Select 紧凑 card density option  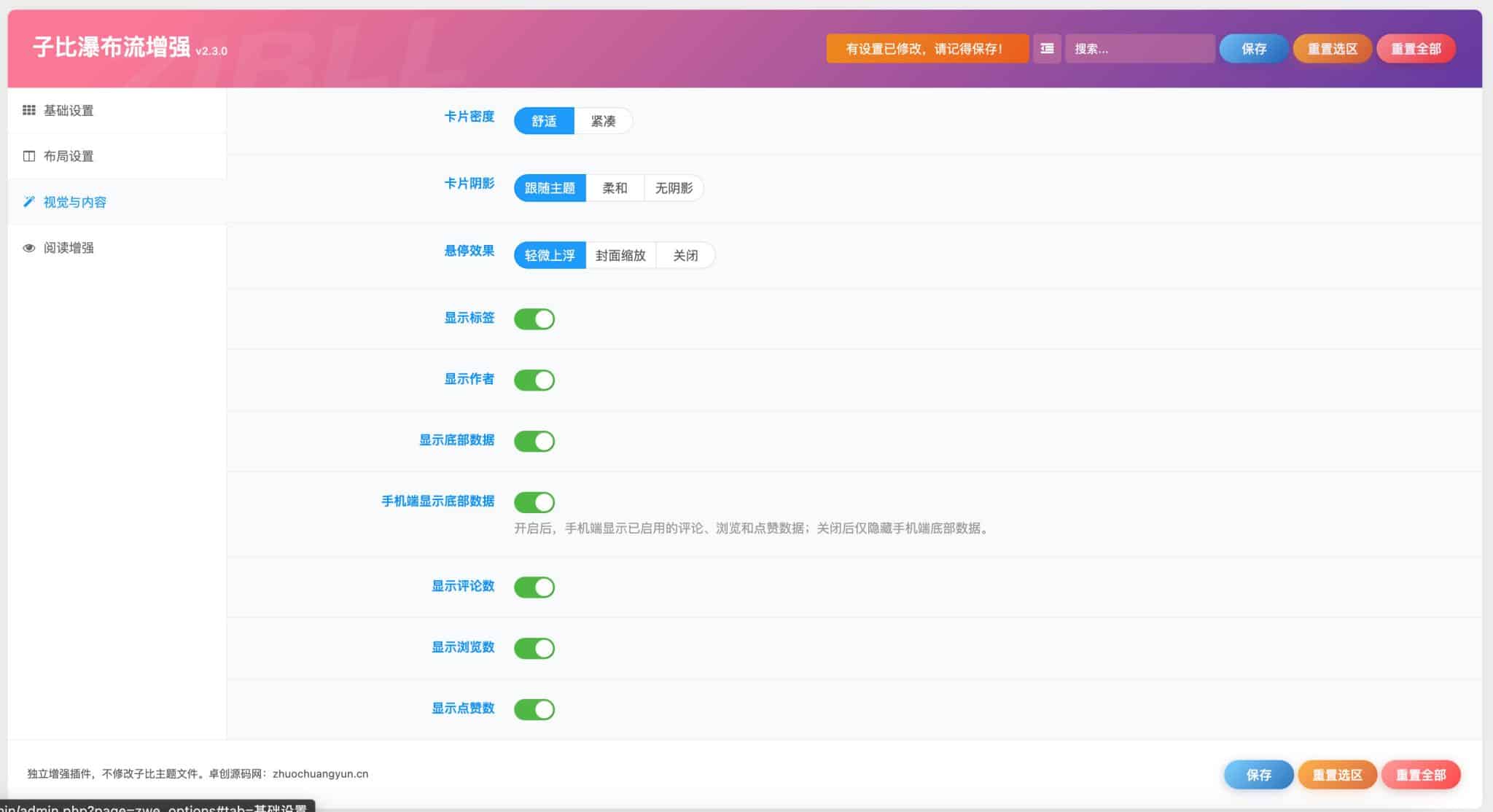click(603, 121)
